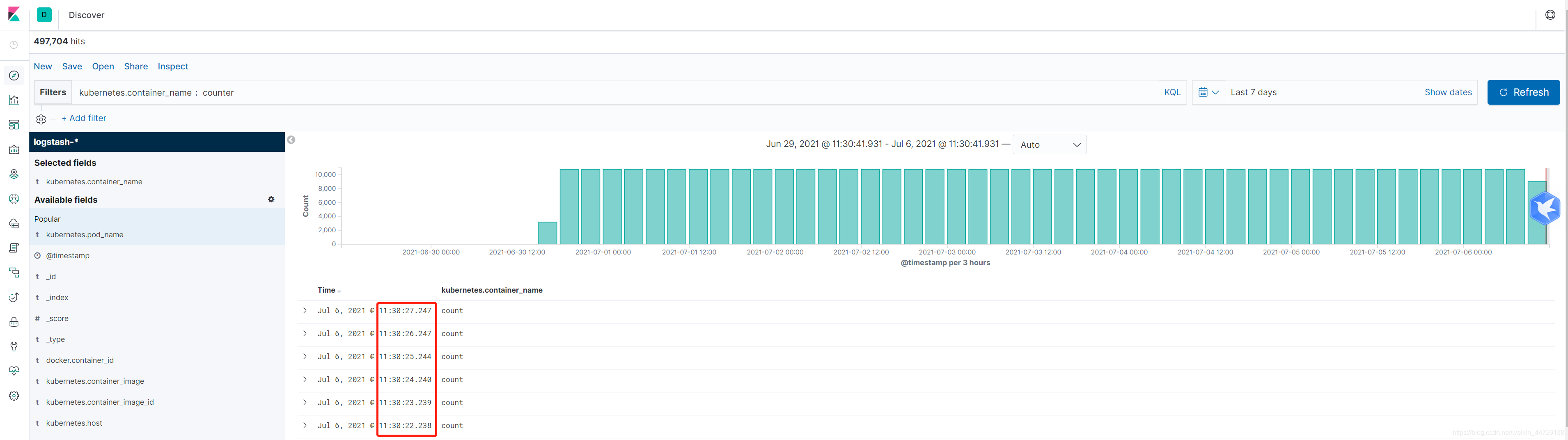
Task: Select _id field
Action: coord(51,277)
